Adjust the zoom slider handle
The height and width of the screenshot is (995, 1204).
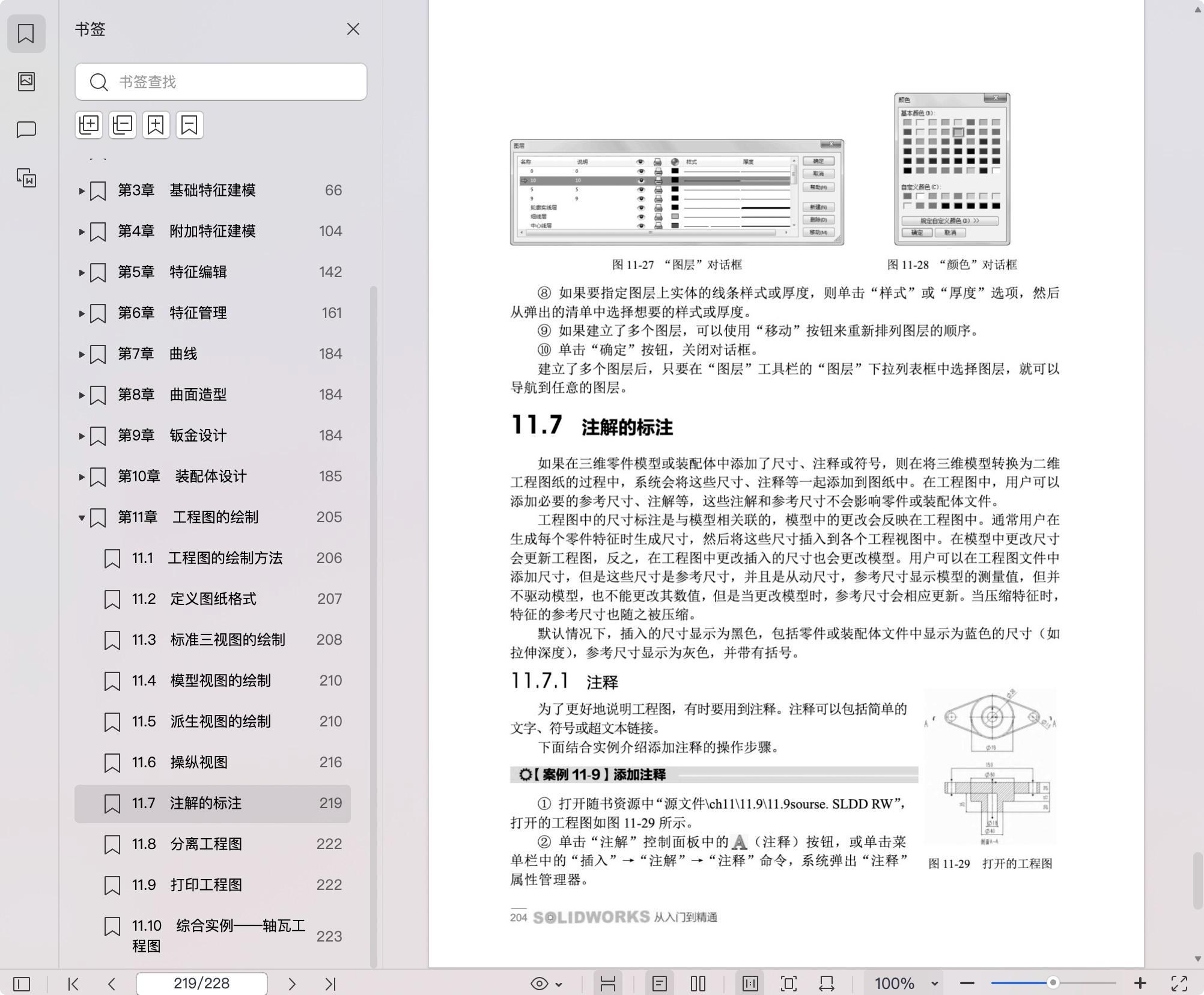click(1053, 983)
